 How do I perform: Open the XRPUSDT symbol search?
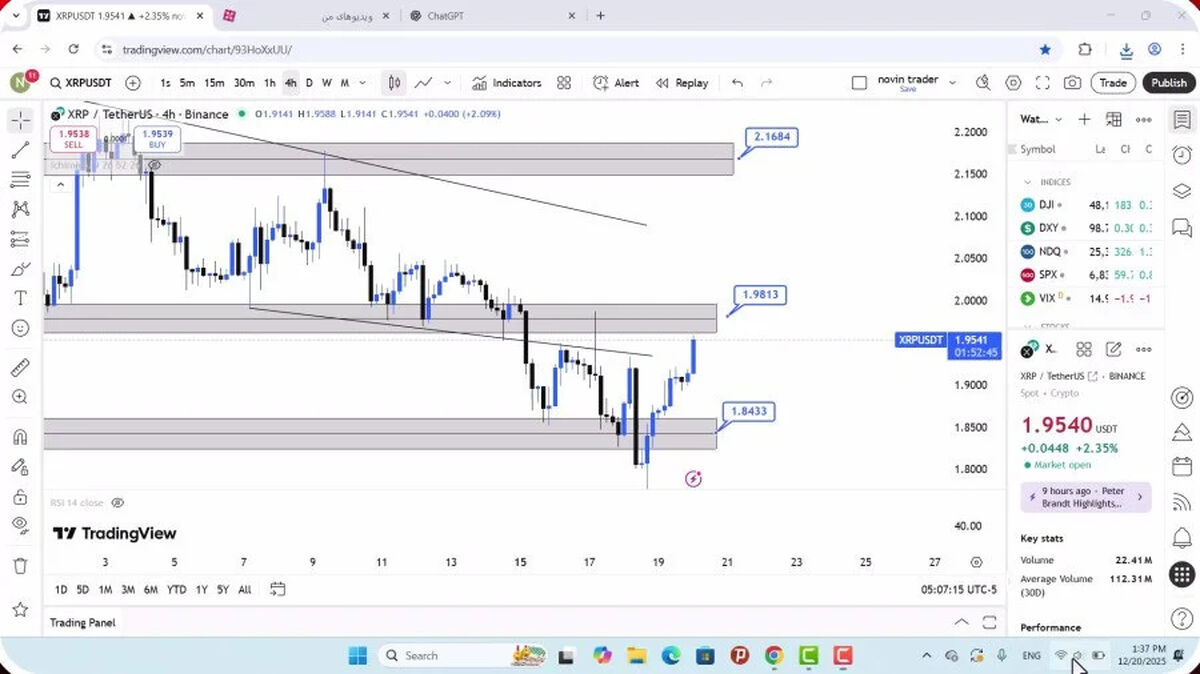tap(81, 83)
